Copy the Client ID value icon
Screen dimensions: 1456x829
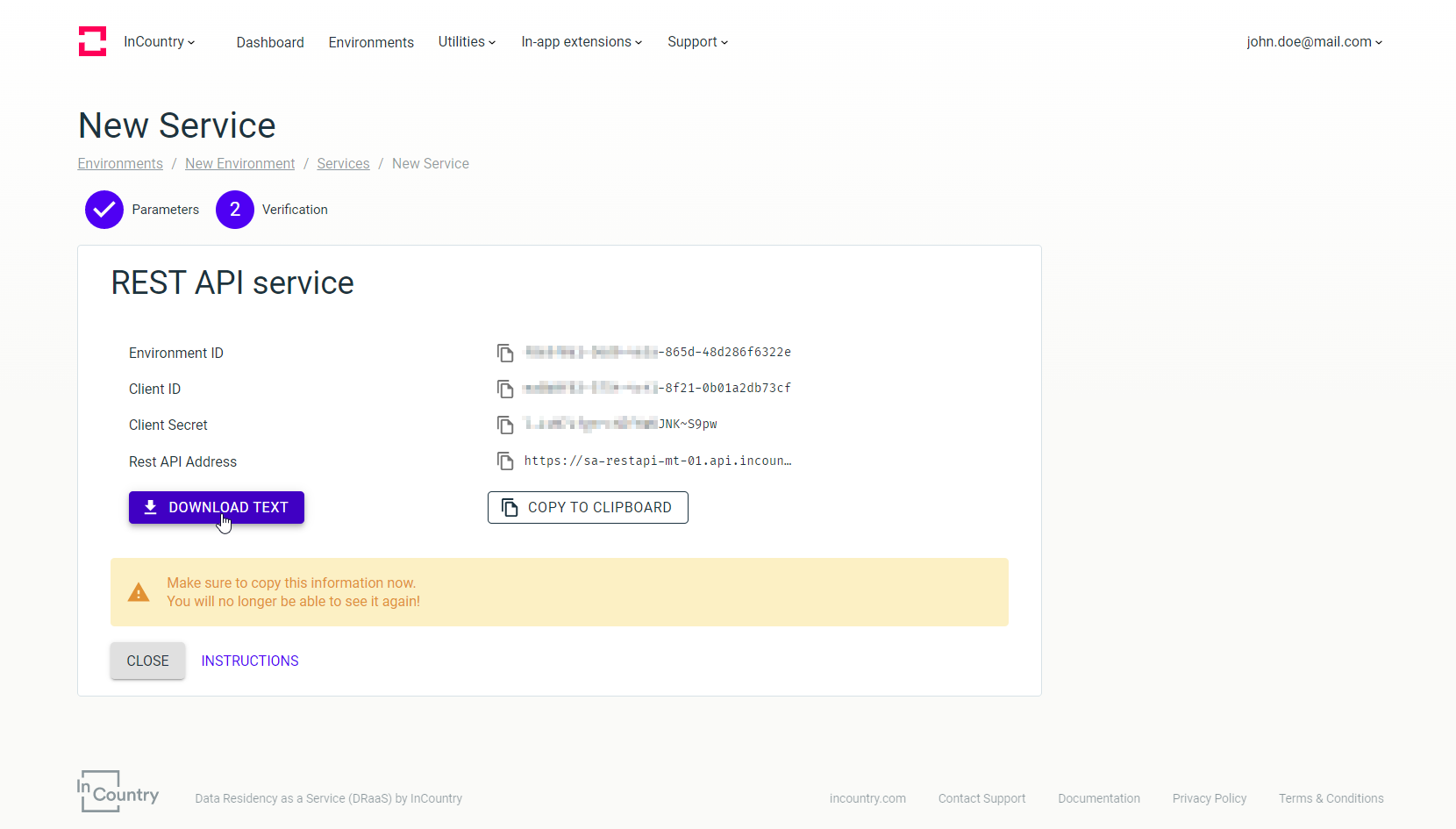505,389
